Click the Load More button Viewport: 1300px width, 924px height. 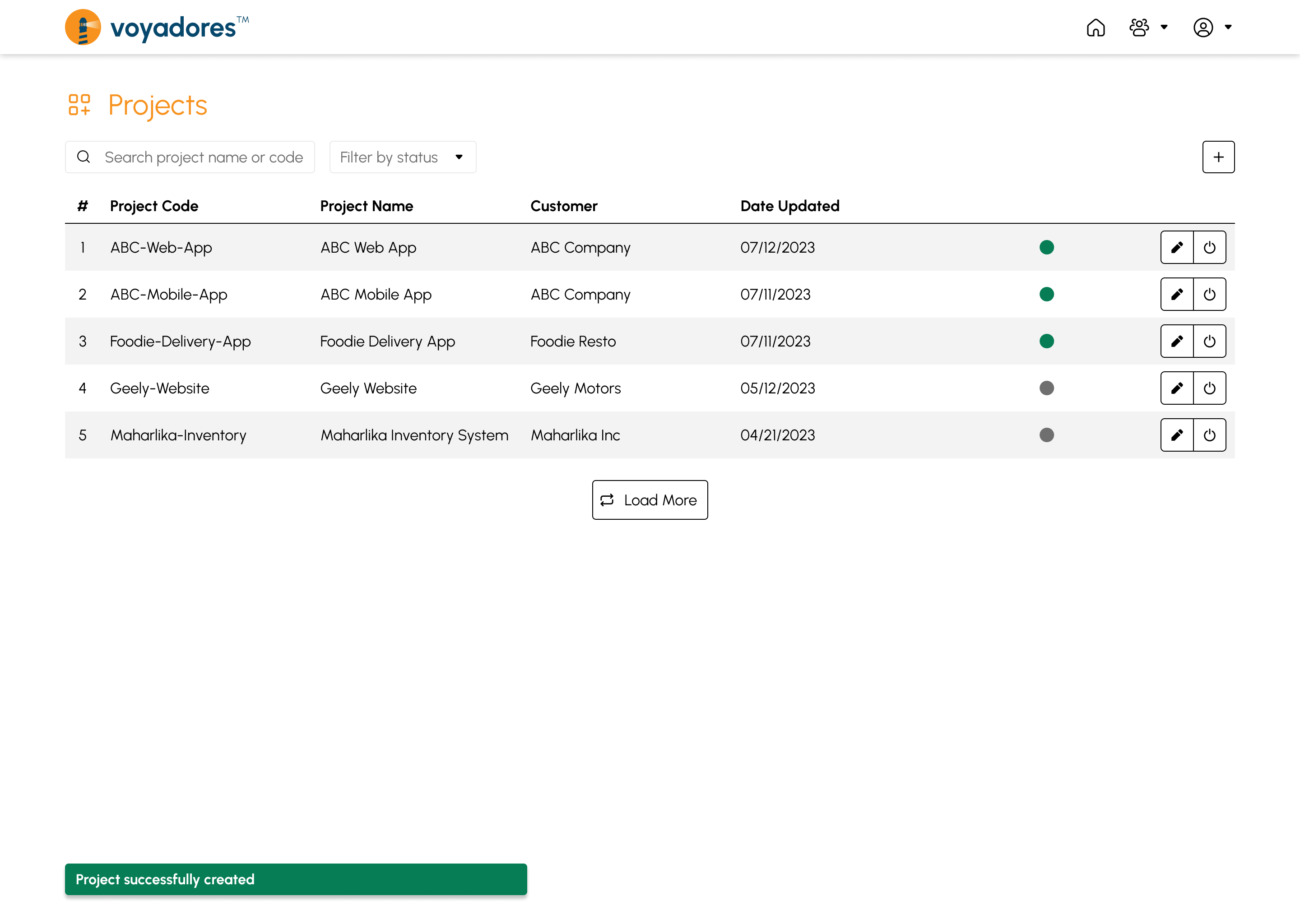click(x=650, y=500)
